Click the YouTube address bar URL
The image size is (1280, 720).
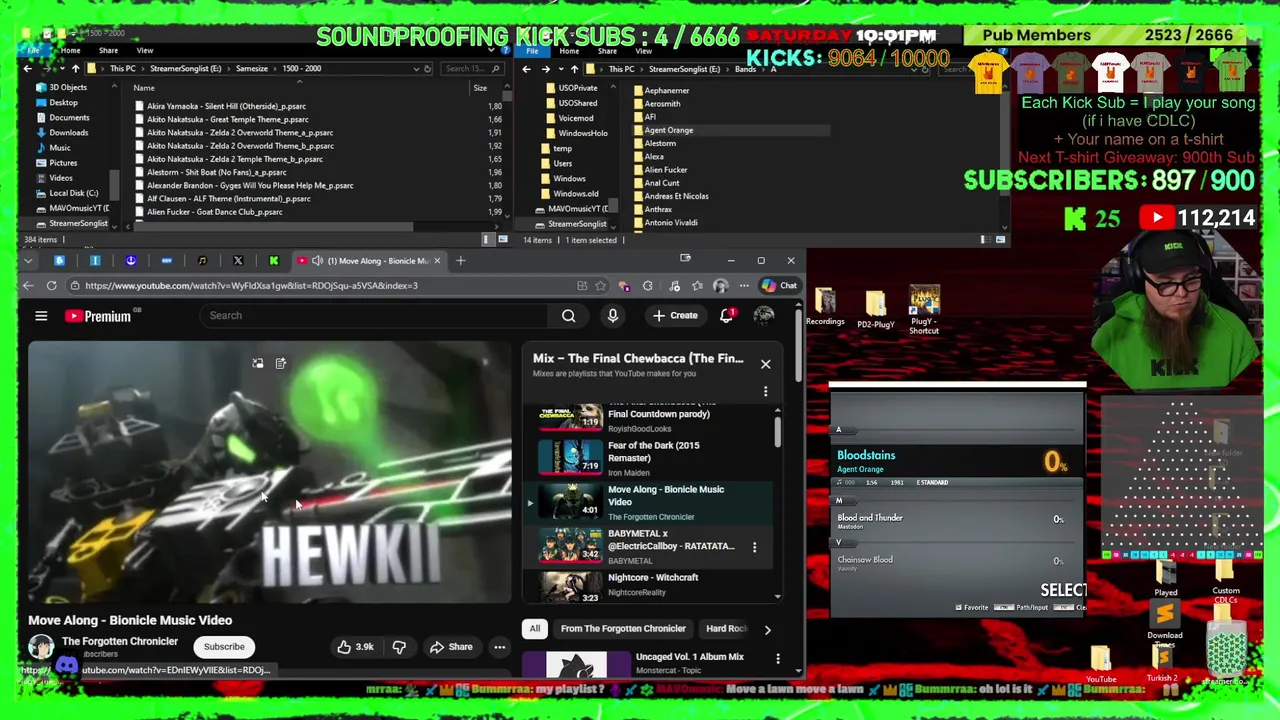[251, 286]
